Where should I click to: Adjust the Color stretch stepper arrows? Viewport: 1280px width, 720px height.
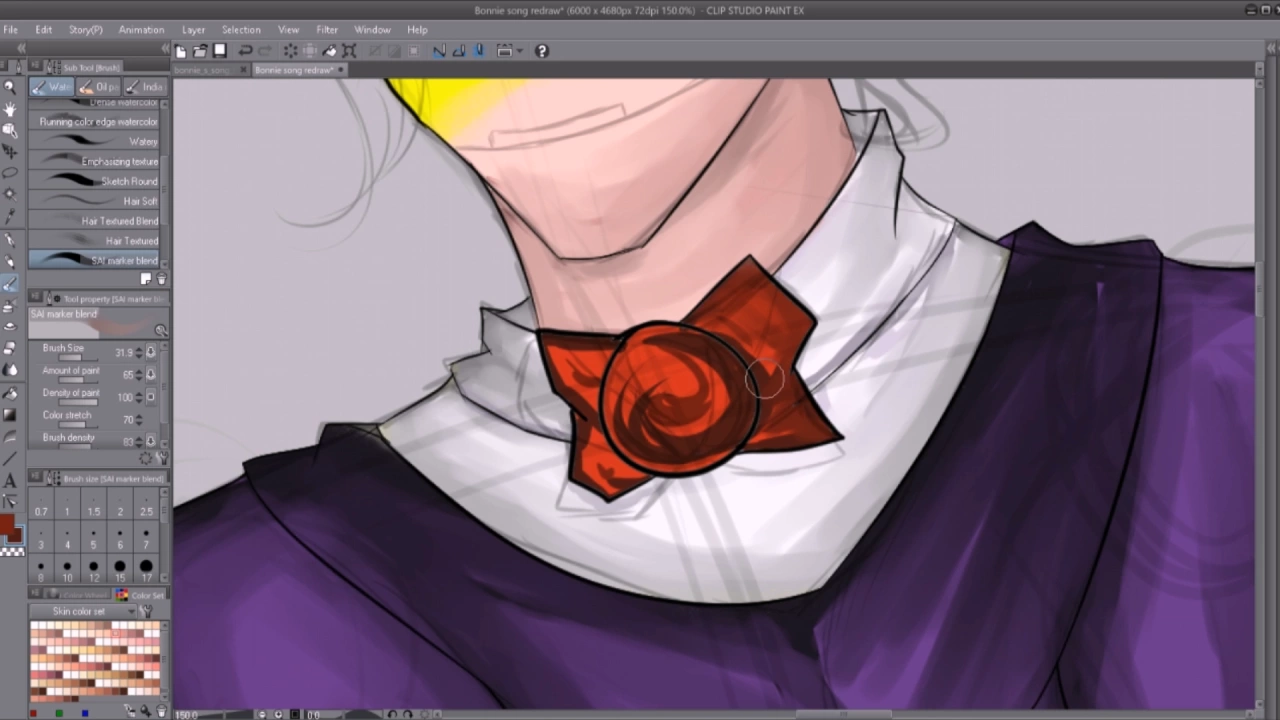tap(139, 419)
